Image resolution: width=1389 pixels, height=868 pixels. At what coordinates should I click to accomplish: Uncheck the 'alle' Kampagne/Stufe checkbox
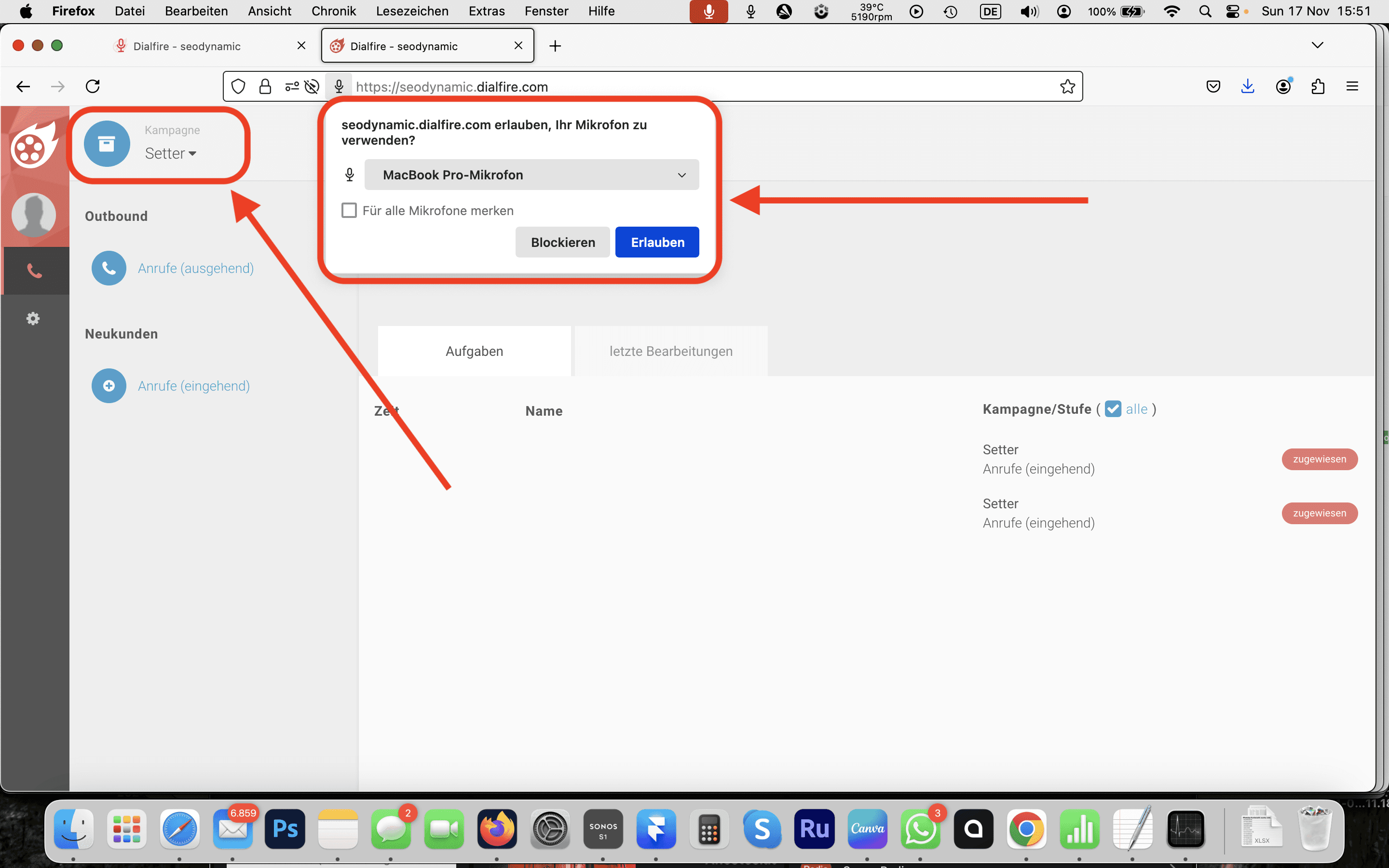[x=1112, y=409]
